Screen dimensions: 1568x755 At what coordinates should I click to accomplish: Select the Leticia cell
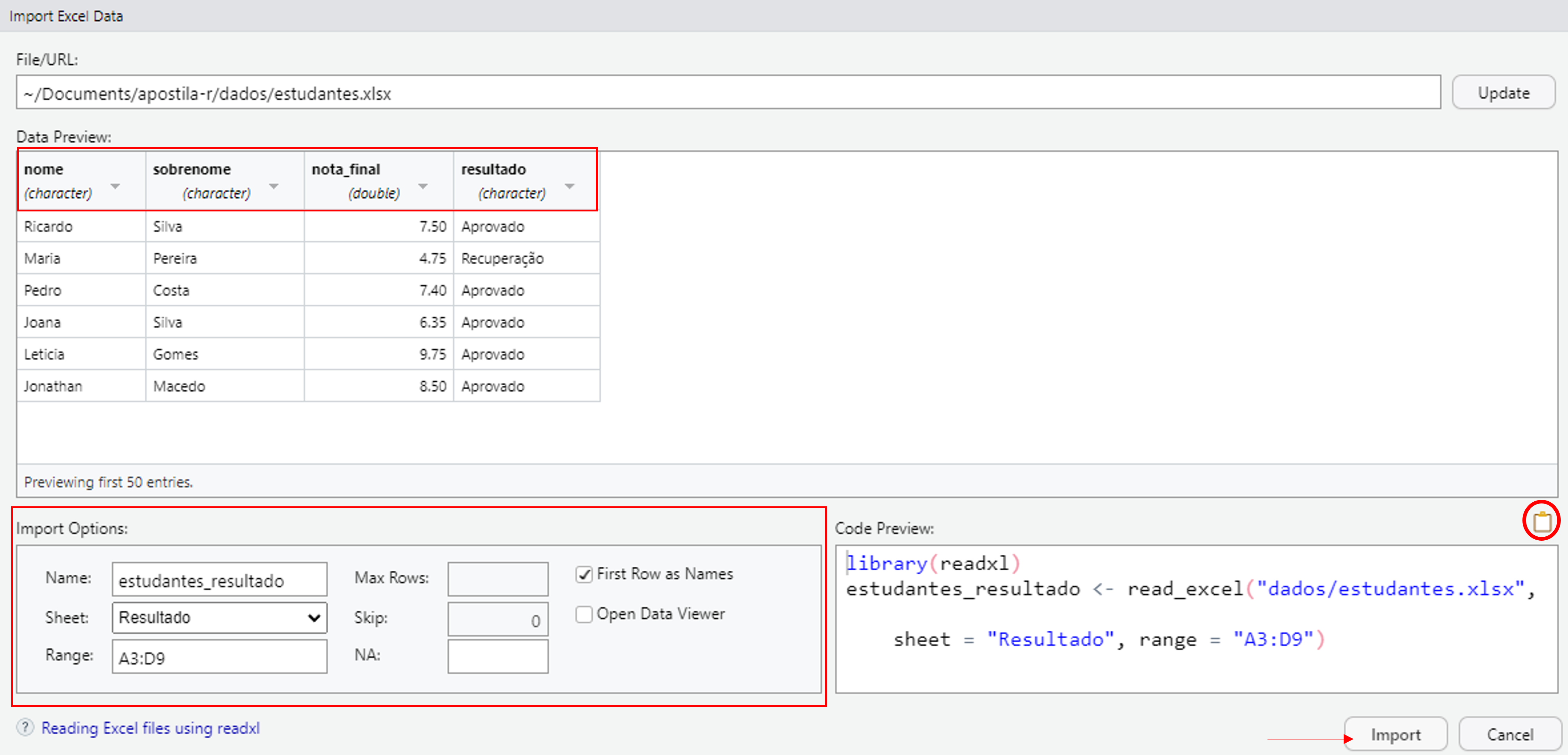tap(82, 354)
